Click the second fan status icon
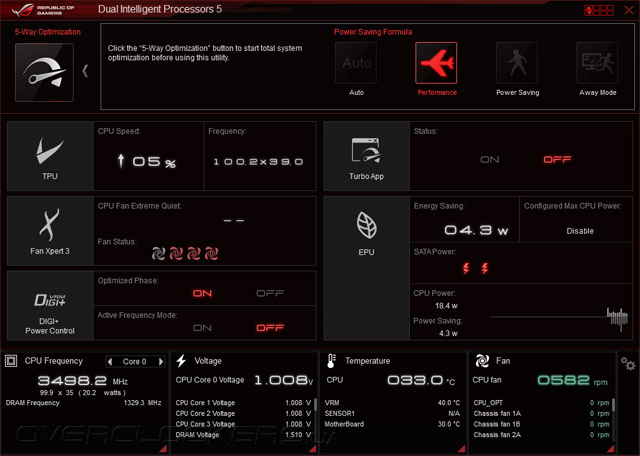Image resolution: width=640 pixels, height=456 pixels. click(x=176, y=254)
